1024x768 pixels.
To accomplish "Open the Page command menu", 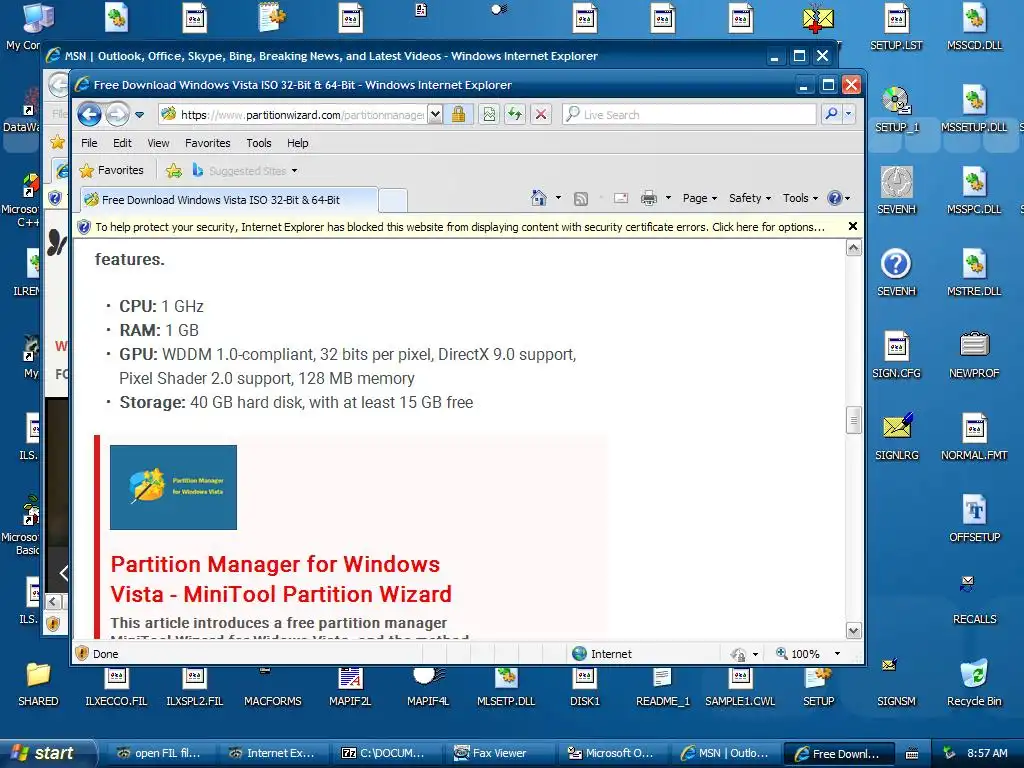I will [699, 198].
